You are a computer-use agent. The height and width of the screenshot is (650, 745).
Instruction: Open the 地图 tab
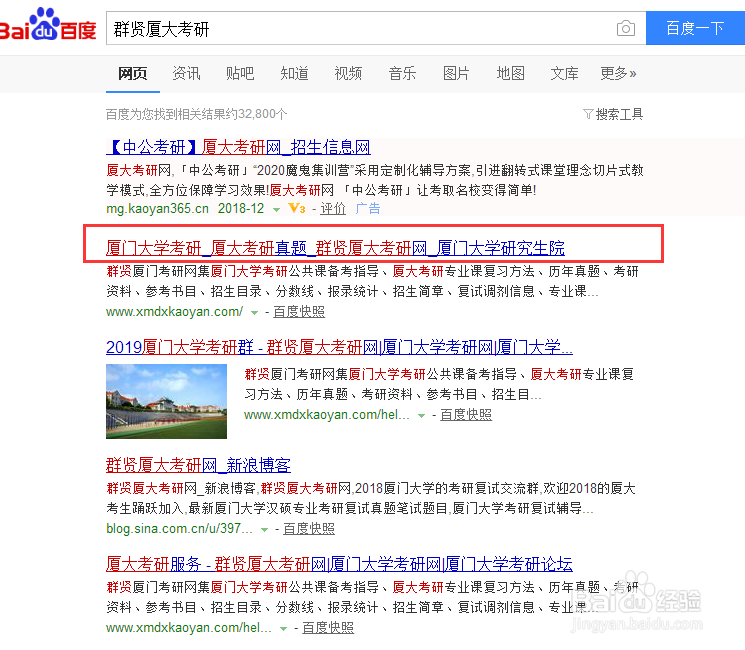[510, 73]
